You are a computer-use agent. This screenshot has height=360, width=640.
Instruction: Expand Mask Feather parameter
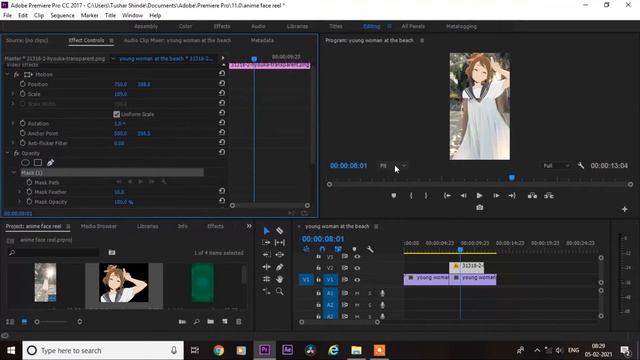click(19, 192)
